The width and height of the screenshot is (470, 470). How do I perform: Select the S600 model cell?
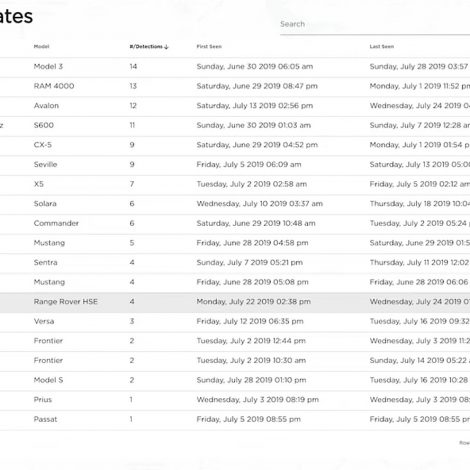coord(44,125)
